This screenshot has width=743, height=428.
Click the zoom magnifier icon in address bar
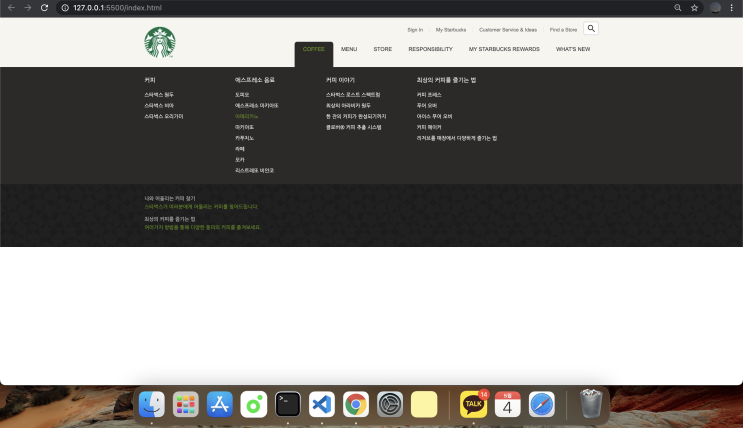click(678, 8)
